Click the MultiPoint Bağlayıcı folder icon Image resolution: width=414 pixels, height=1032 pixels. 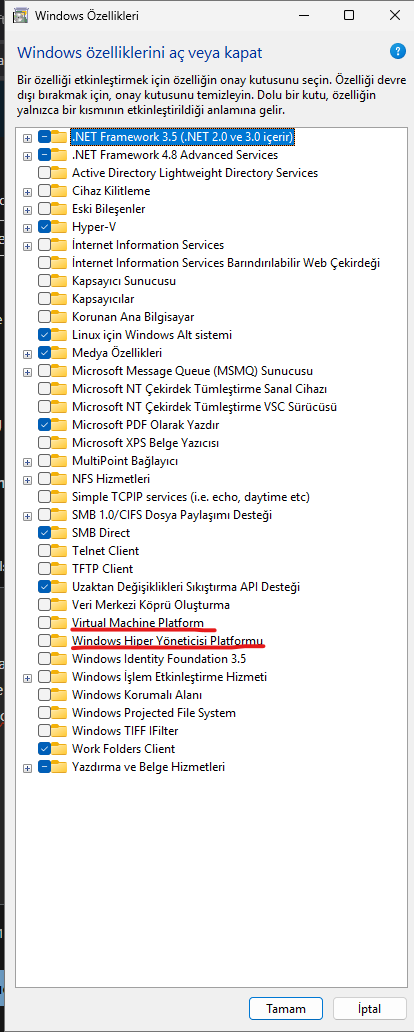coord(60,461)
